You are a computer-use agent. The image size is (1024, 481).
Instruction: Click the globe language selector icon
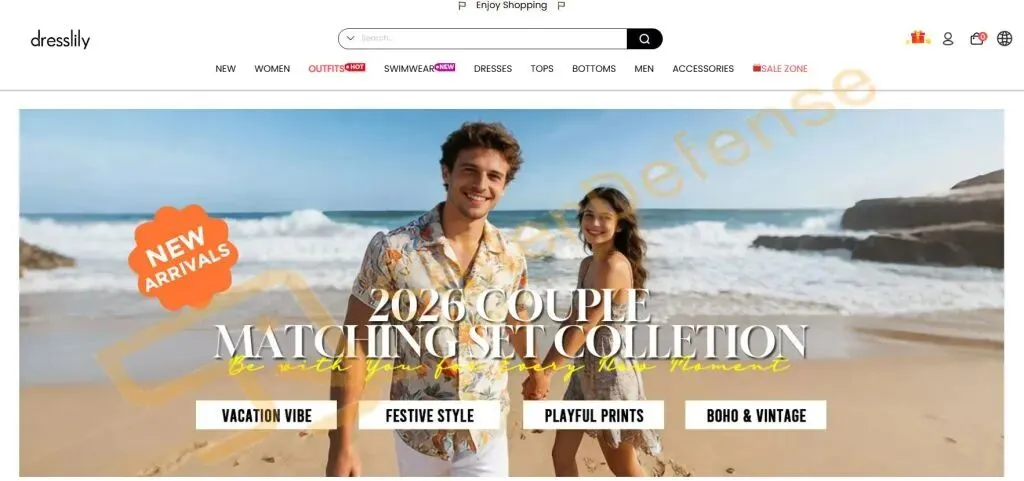[1004, 39]
